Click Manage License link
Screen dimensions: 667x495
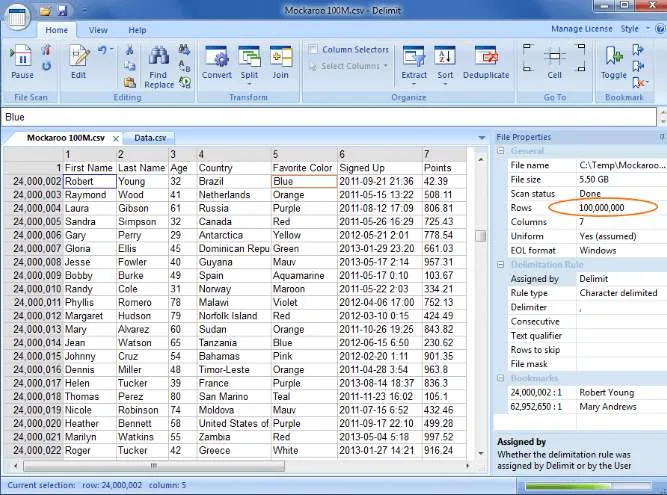click(x=581, y=29)
